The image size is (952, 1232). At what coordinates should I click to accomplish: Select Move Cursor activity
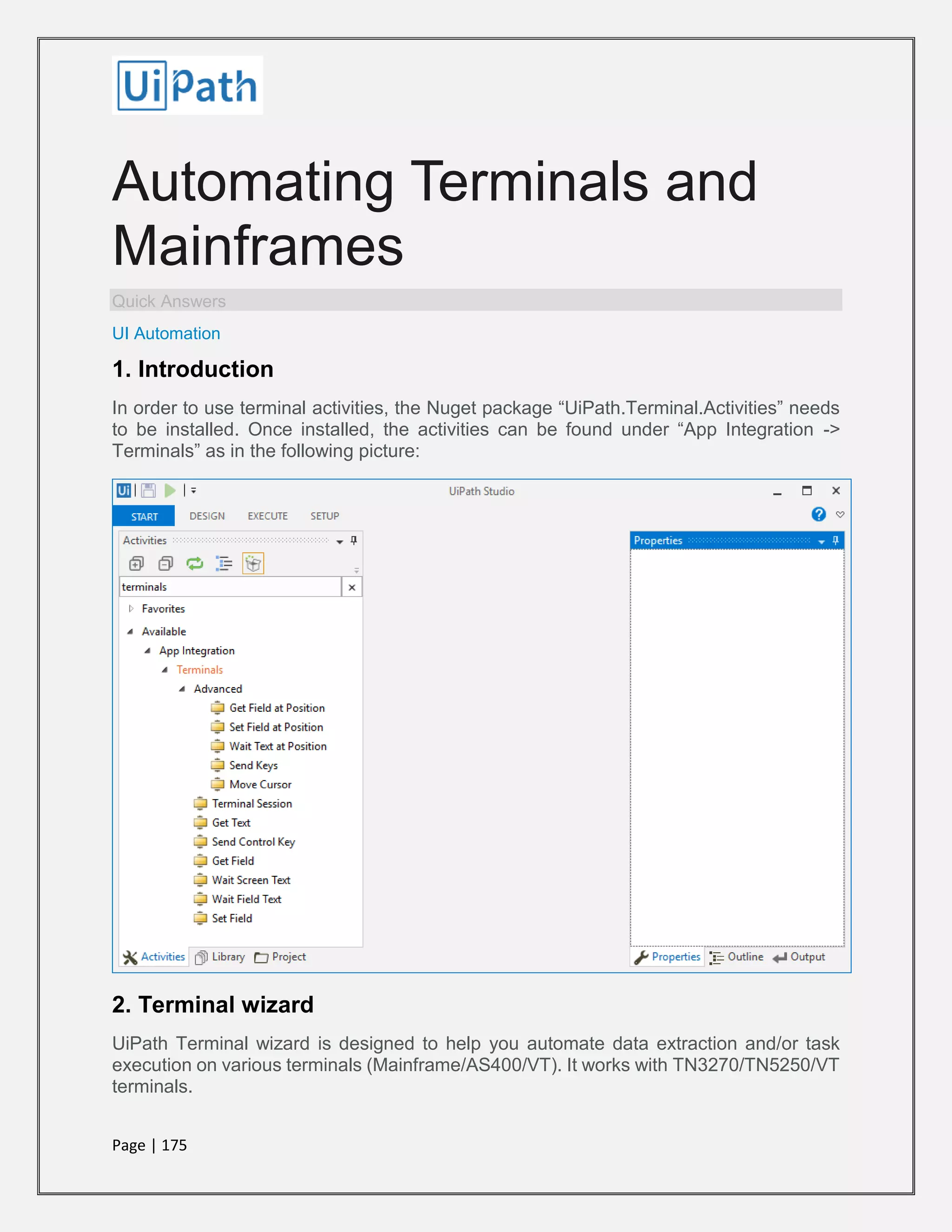point(251,785)
